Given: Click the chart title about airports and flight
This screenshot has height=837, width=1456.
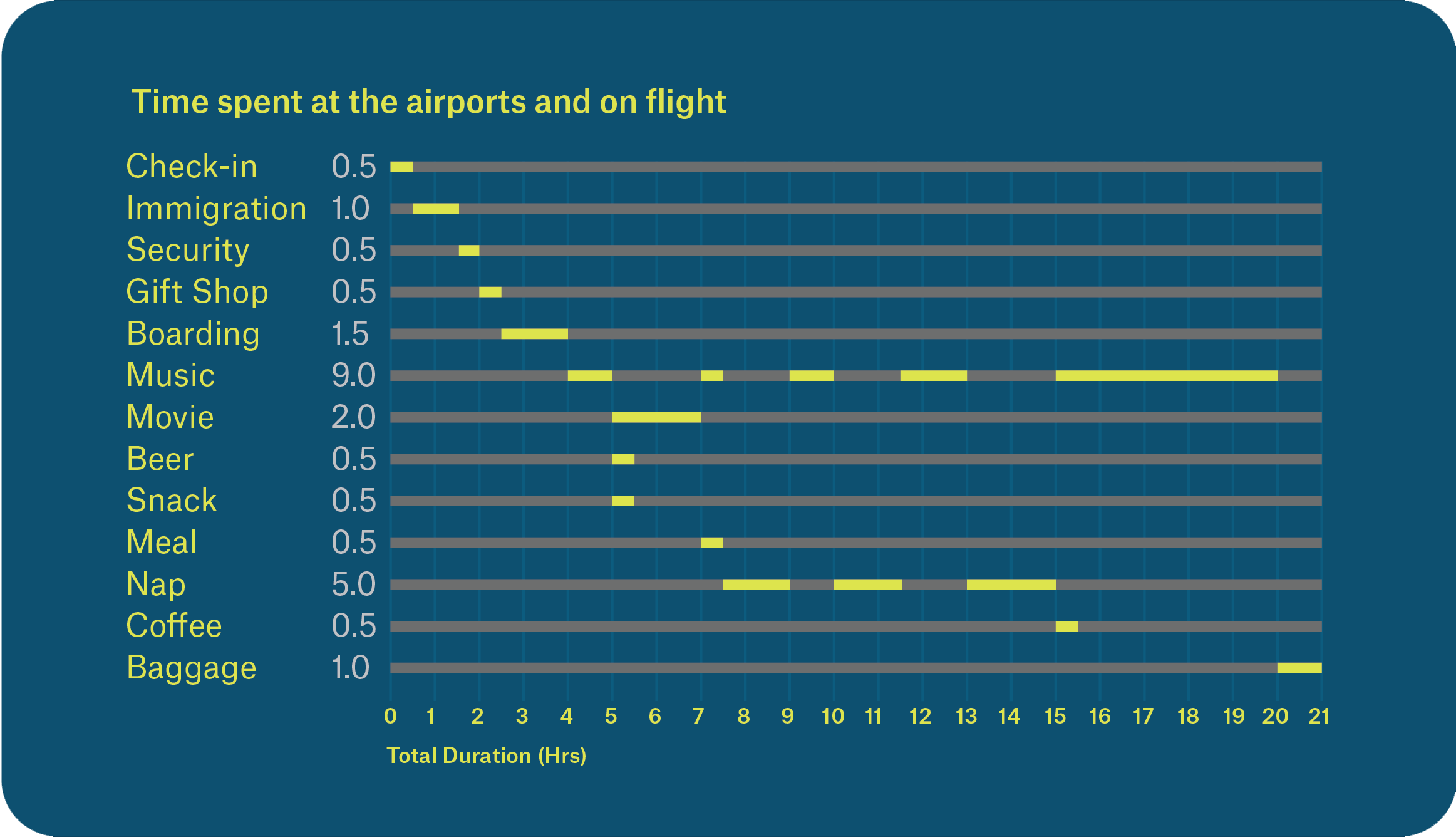Looking at the screenshot, I should click(428, 102).
